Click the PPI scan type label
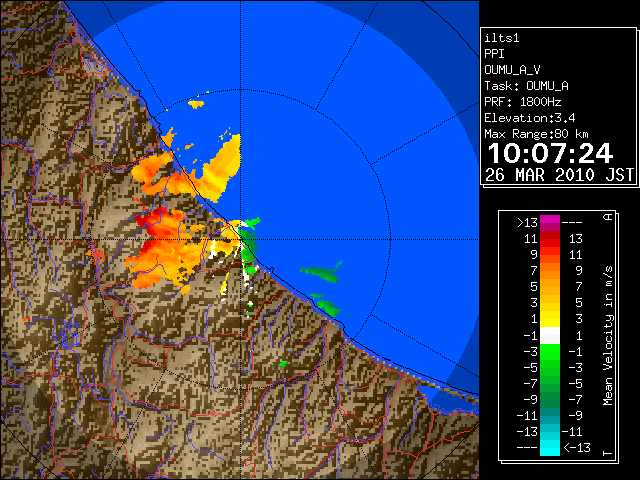The width and height of the screenshot is (640, 480). [494, 54]
